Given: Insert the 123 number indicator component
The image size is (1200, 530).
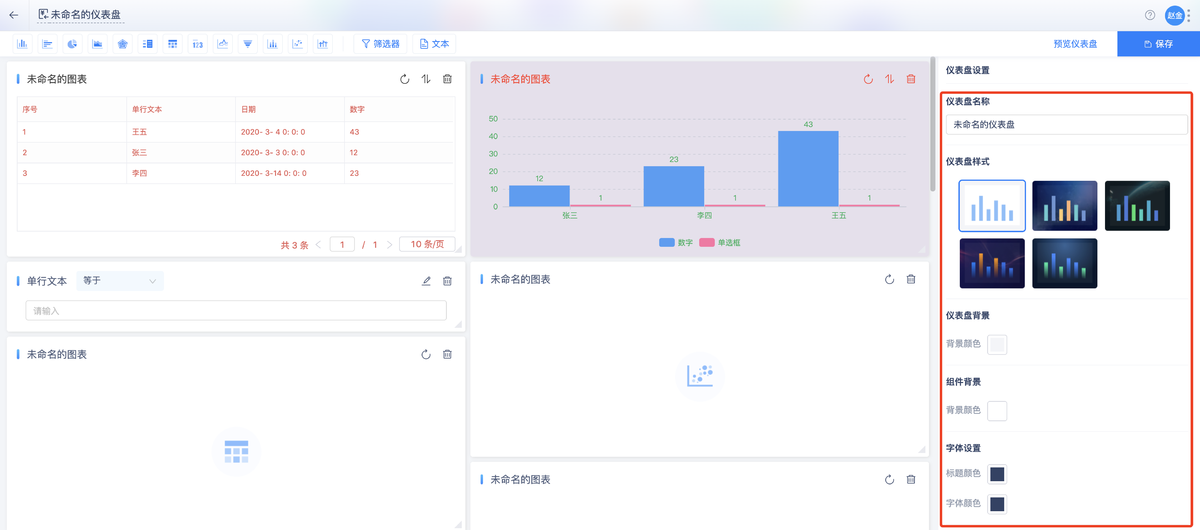Looking at the screenshot, I should tap(198, 44).
